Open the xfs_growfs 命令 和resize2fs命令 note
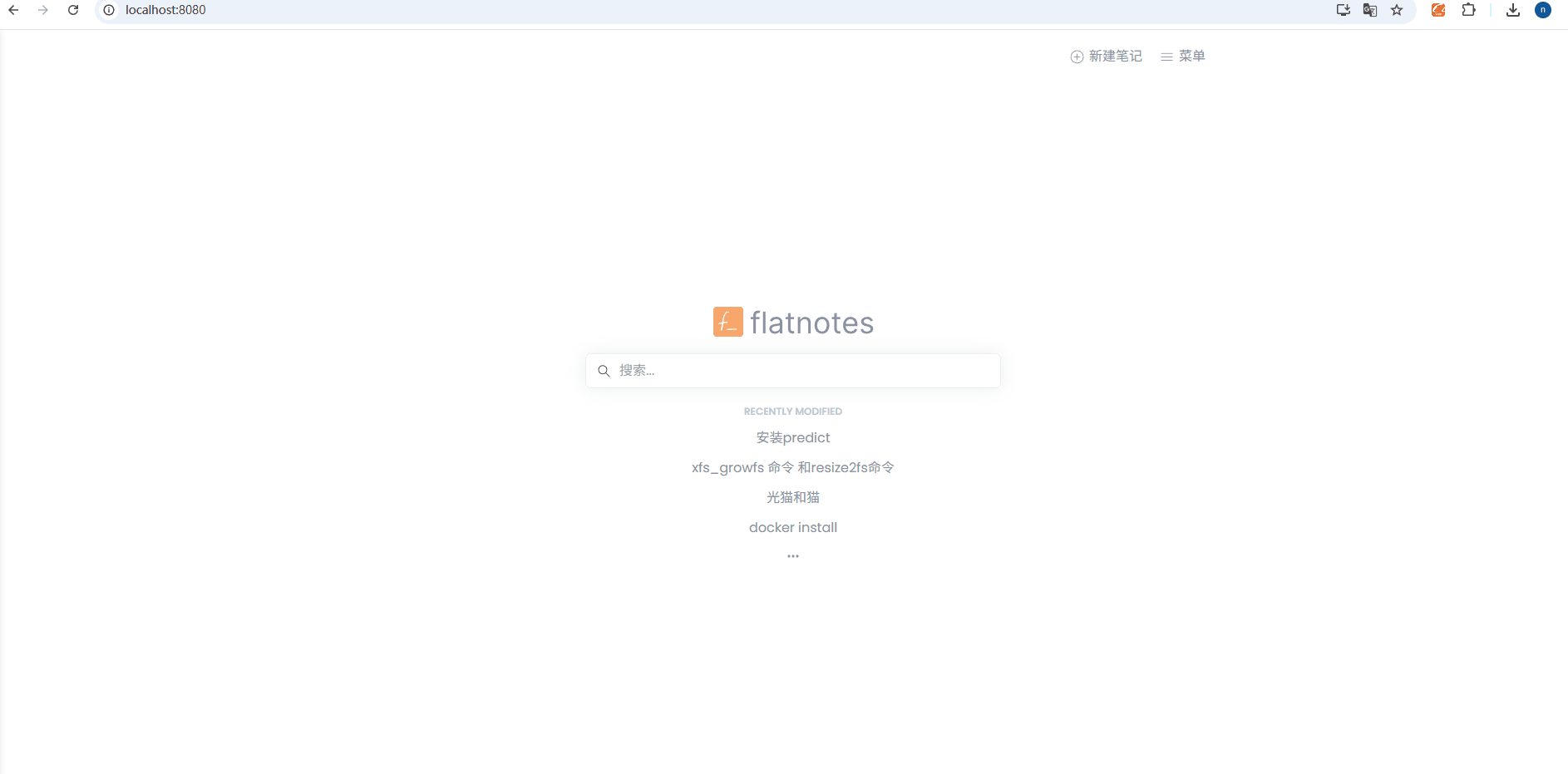 792,467
